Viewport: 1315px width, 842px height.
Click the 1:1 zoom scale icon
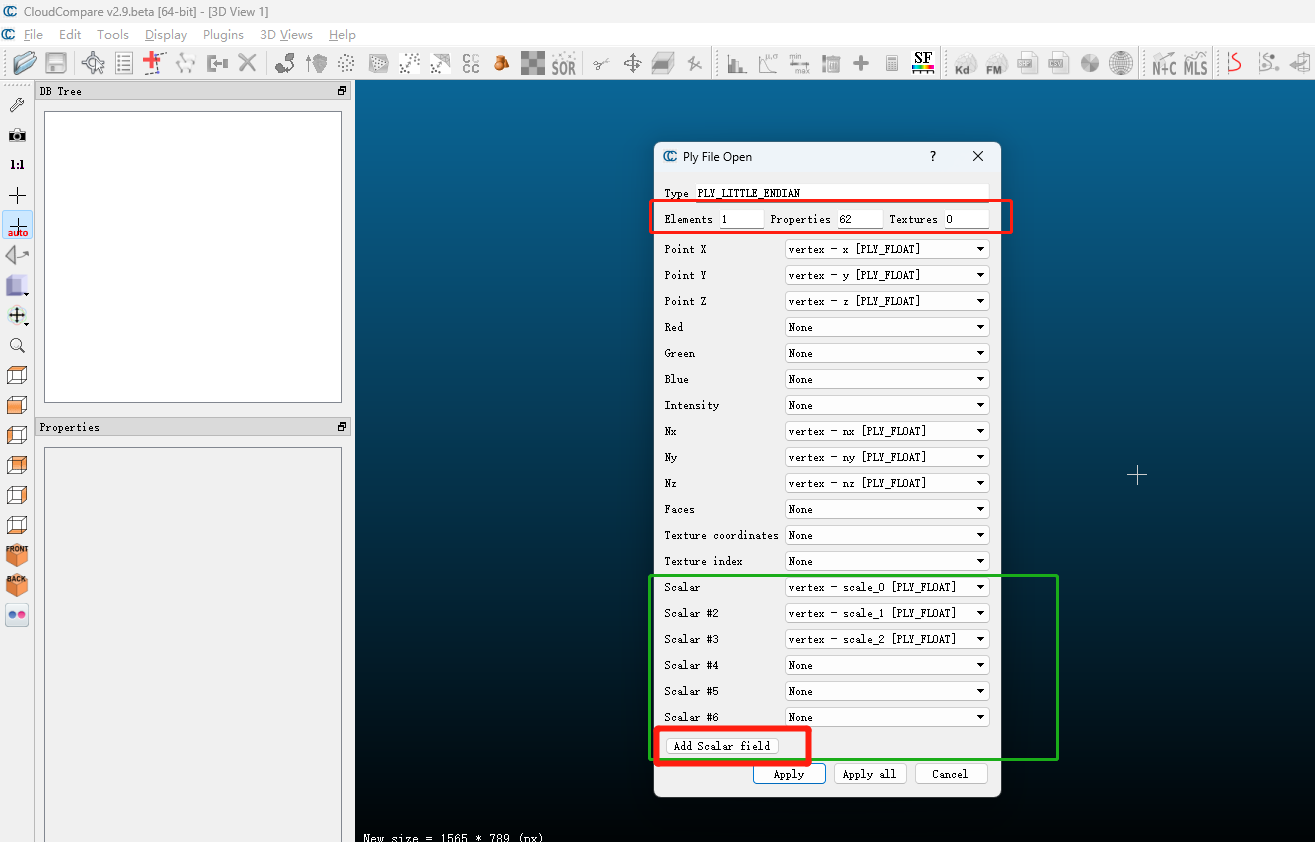pyautogui.click(x=17, y=165)
